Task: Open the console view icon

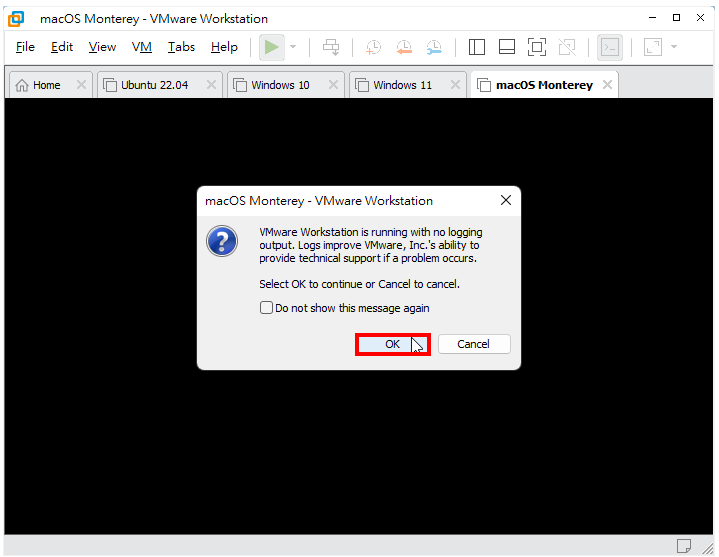Action: [x=610, y=47]
